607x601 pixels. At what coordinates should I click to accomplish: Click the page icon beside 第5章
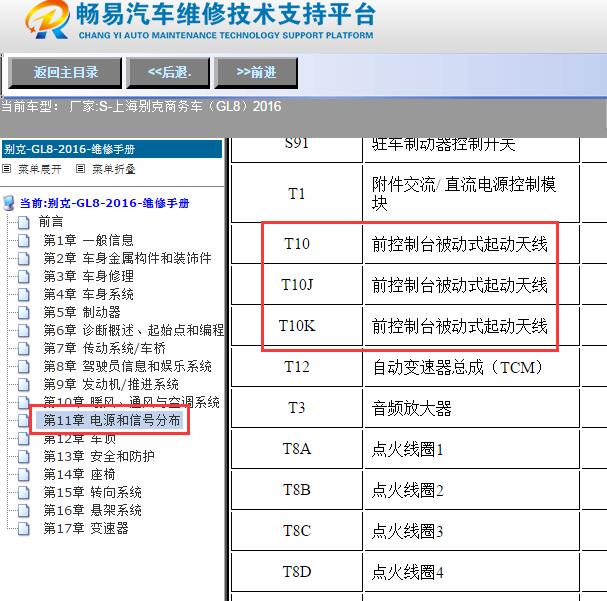pos(24,313)
